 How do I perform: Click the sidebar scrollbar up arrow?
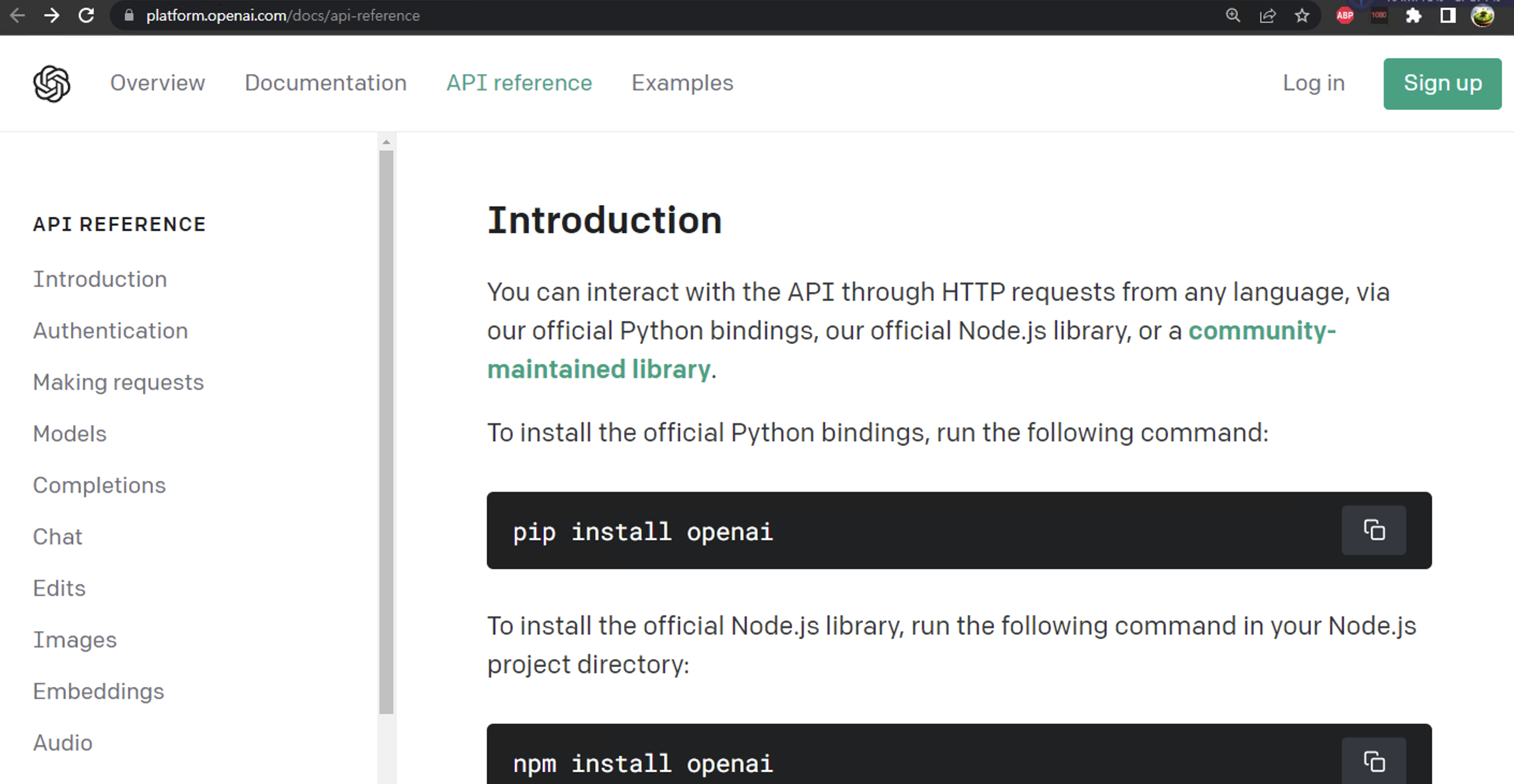[386, 142]
